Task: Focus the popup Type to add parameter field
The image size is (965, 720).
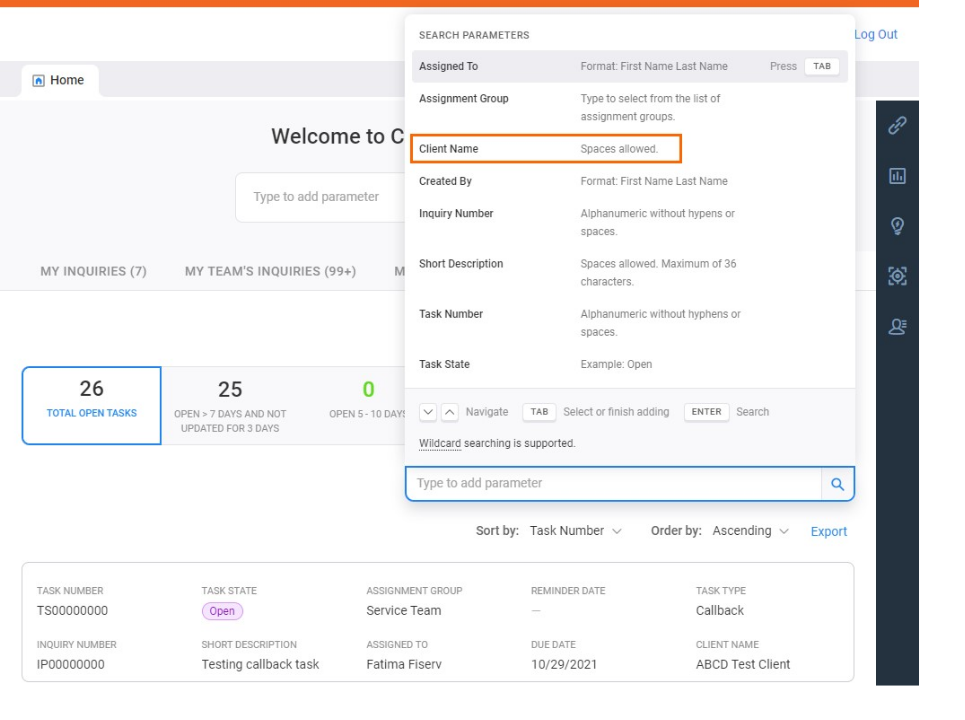Action: 614,484
